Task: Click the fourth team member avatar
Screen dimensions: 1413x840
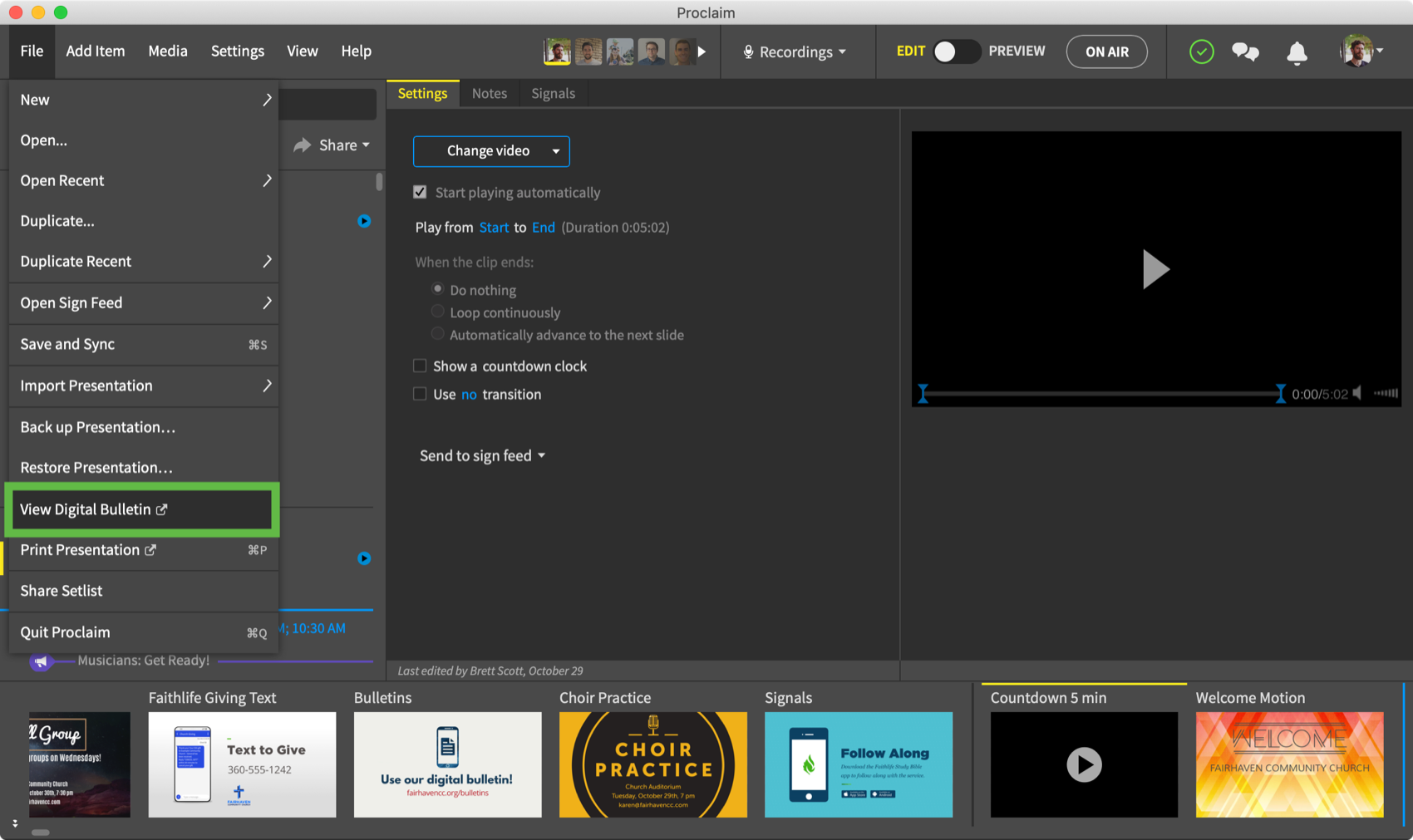Action: click(x=652, y=52)
